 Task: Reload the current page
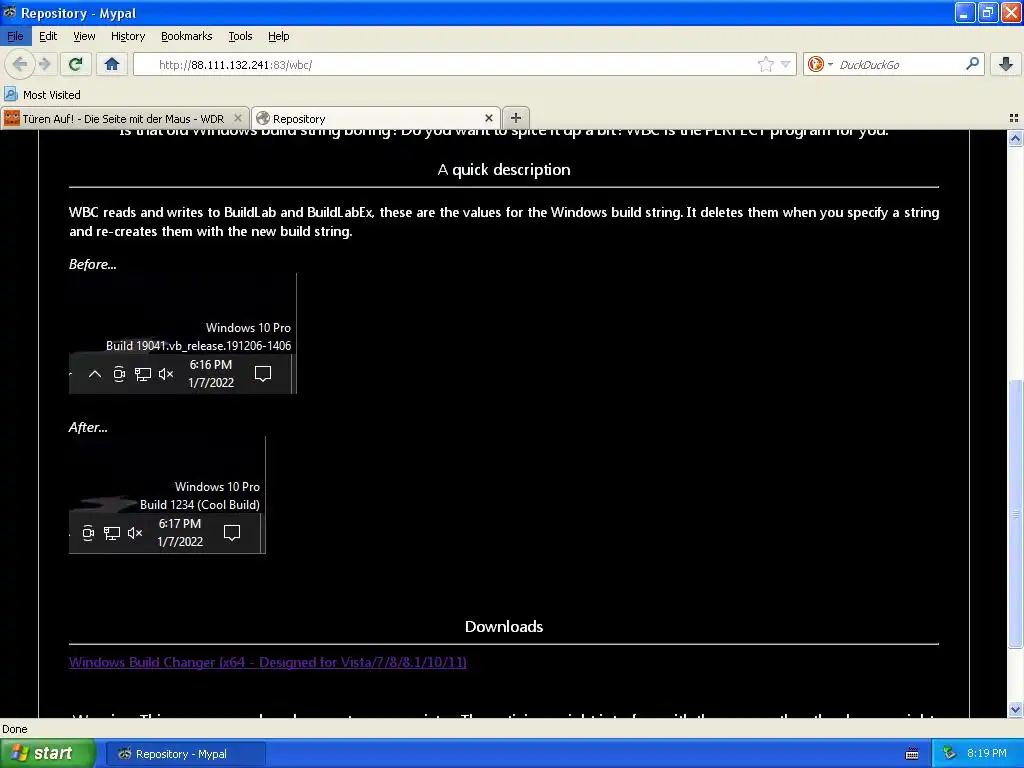pyautogui.click(x=75, y=64)
